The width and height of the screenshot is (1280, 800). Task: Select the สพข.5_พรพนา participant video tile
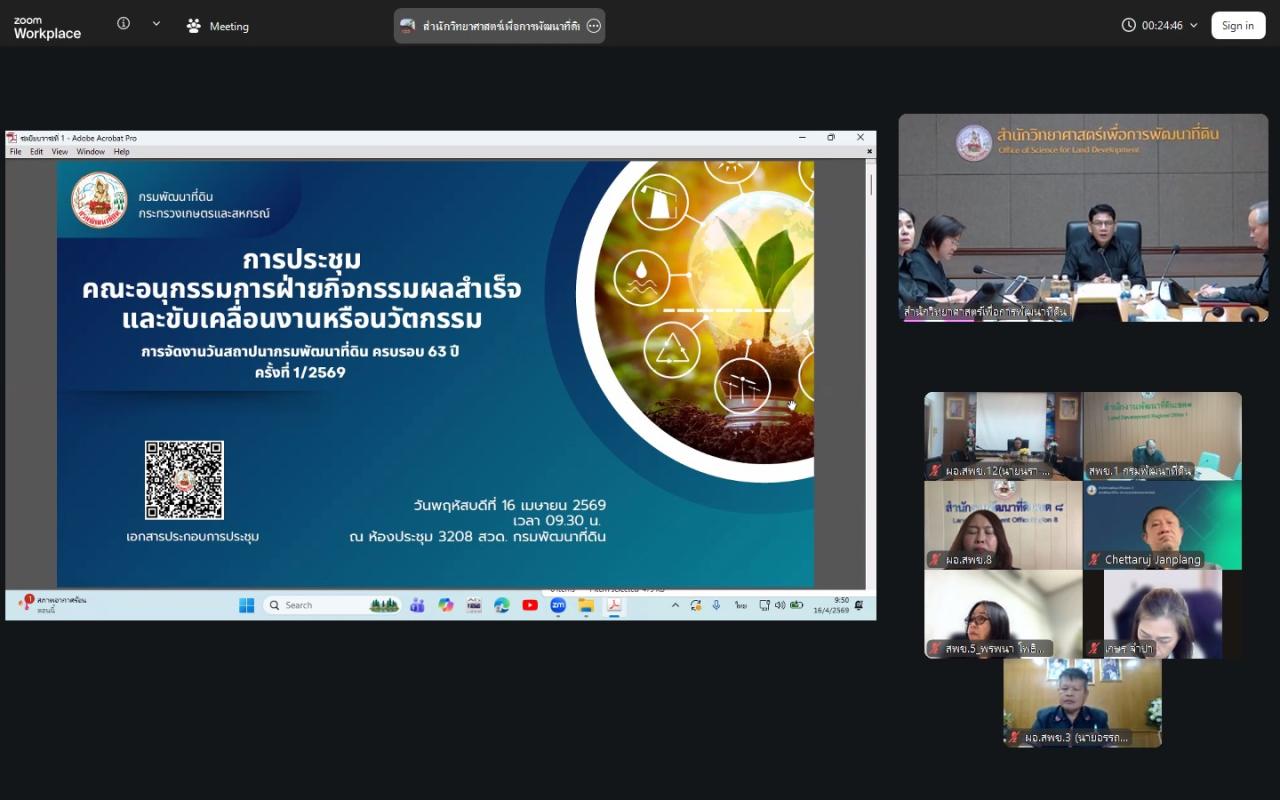(1003, 614)
